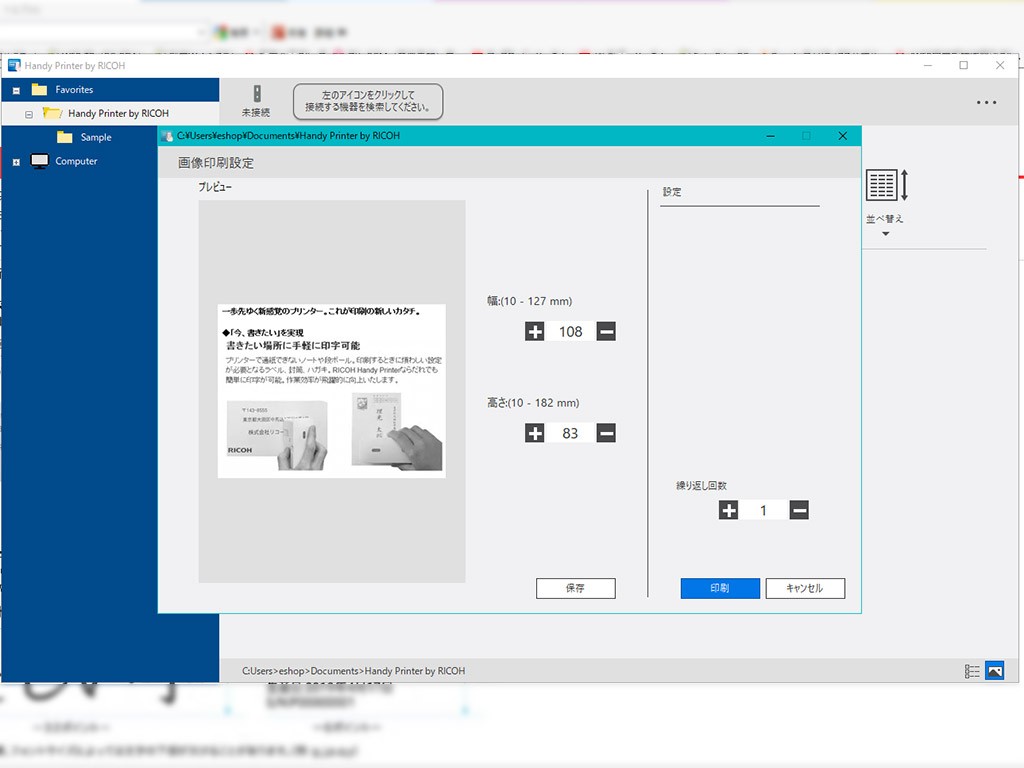Decrease width with the minus button
Screen dimensions: 1024x768
click(x=606, y=331)
